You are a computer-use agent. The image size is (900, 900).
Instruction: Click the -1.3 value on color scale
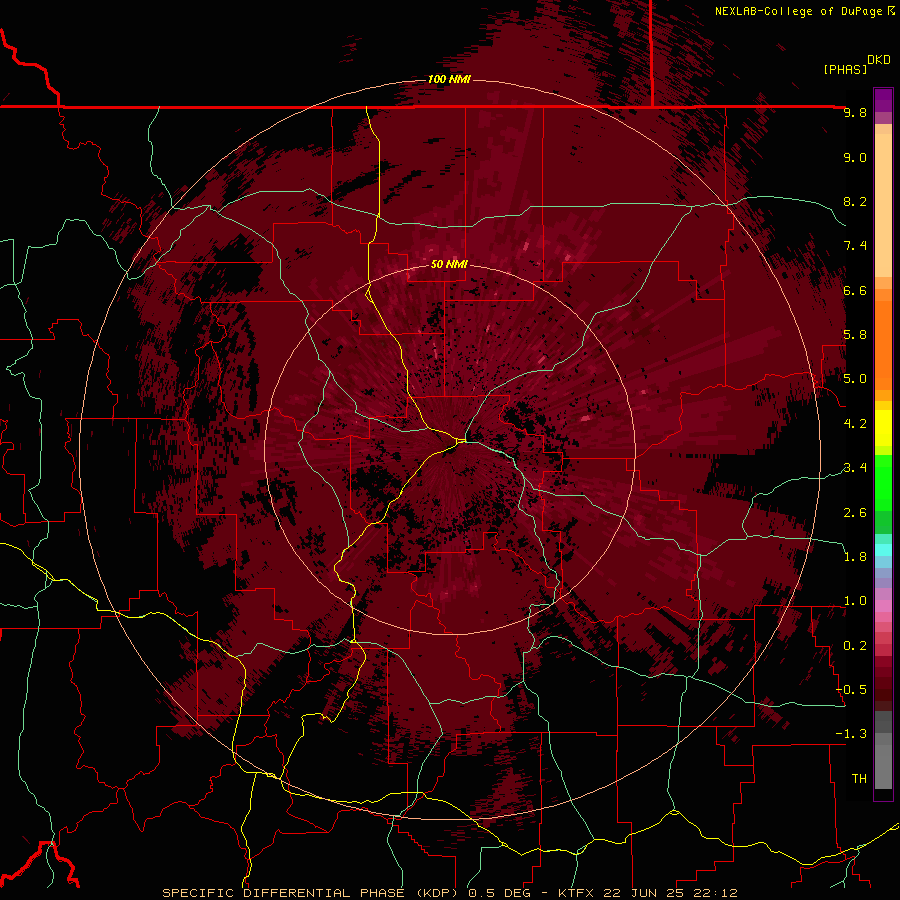(852, 734)
